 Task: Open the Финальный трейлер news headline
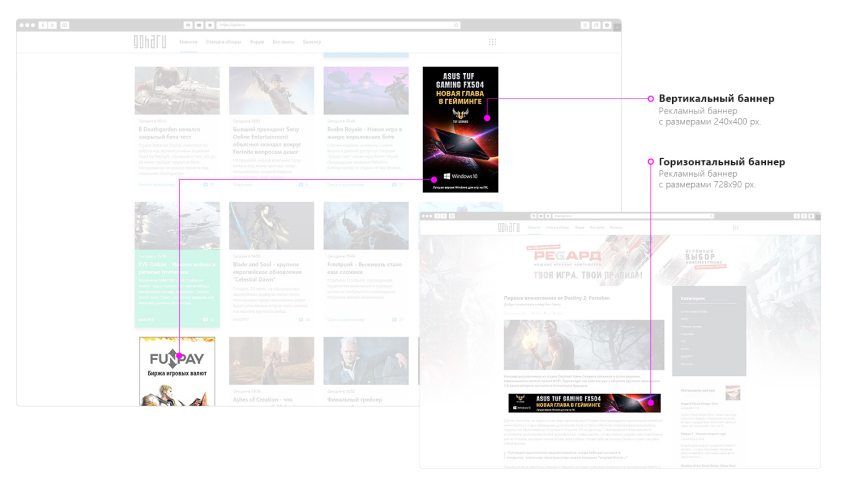(x=354, y=400)
